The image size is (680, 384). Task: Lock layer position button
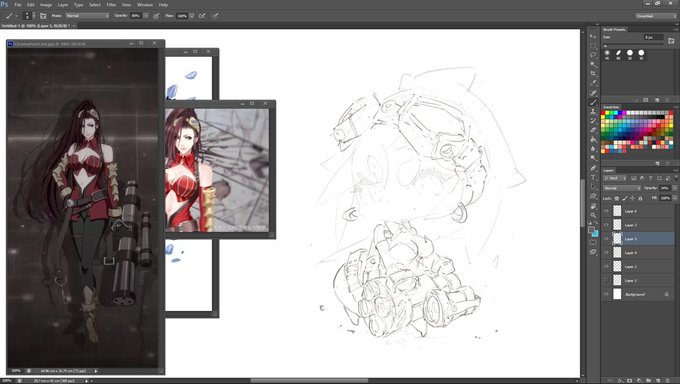632,198
